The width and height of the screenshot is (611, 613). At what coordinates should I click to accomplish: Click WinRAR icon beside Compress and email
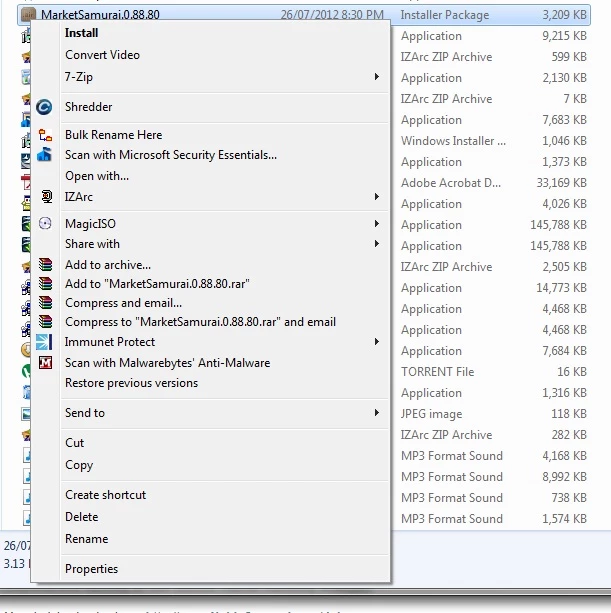point(45,302)
